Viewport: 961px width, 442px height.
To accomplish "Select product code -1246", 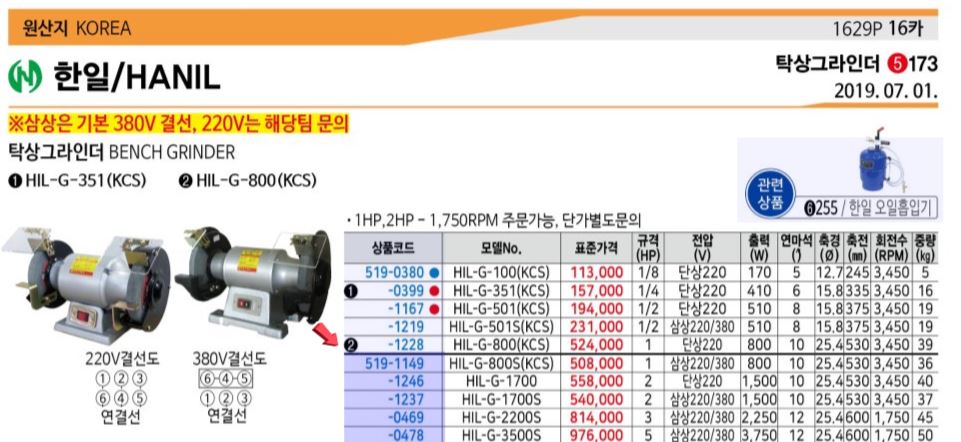I will 405,382.
